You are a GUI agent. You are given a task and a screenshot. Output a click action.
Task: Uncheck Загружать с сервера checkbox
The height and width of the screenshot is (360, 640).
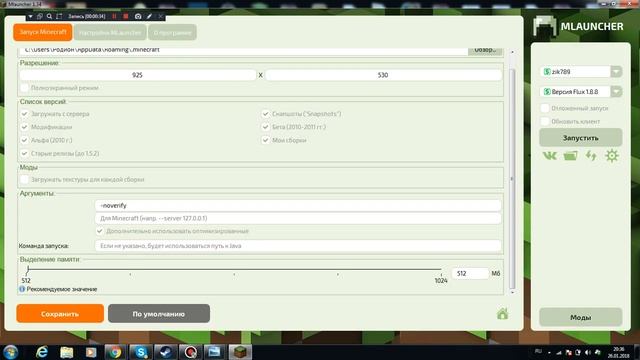(x=24, y=114)
